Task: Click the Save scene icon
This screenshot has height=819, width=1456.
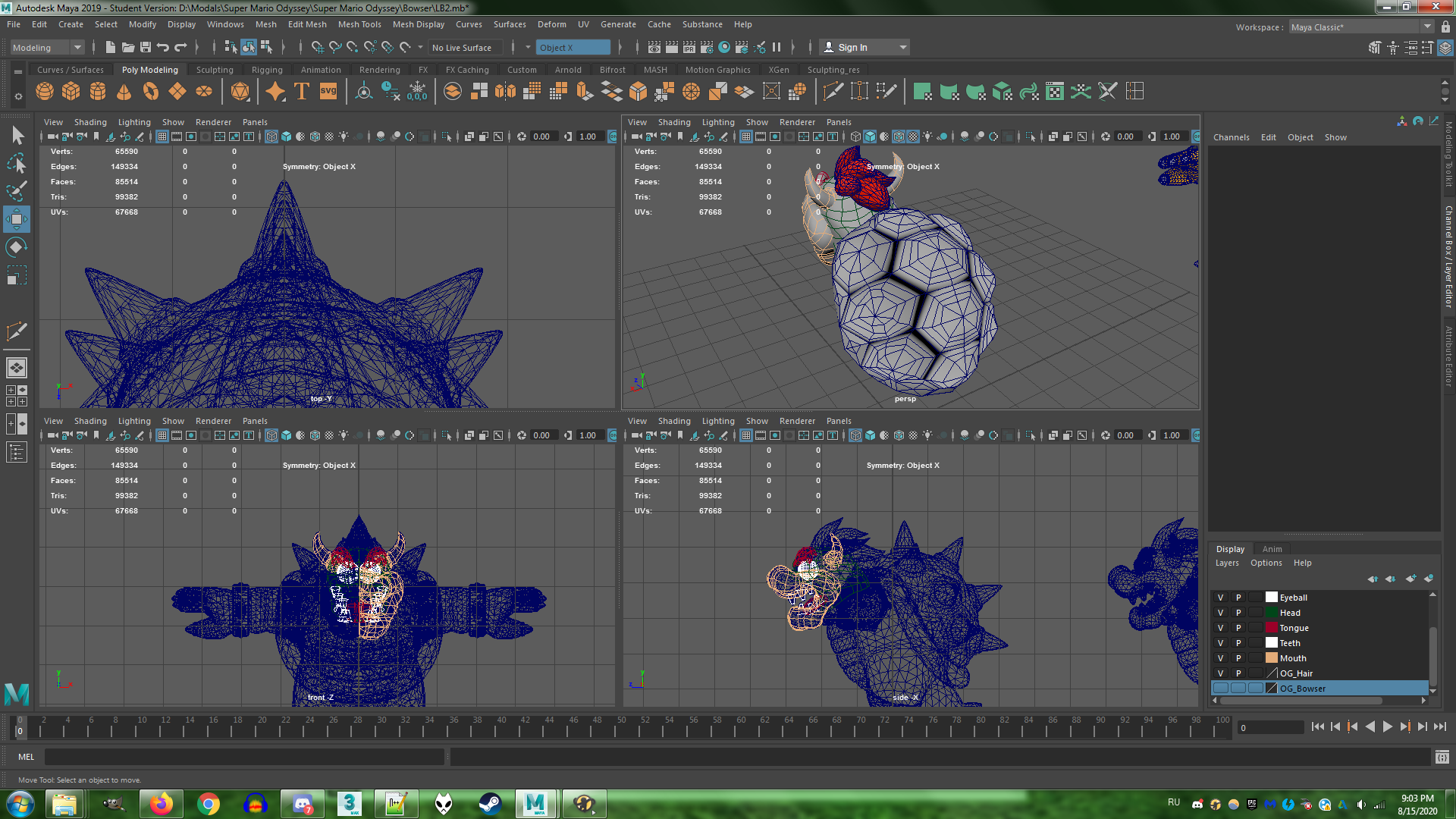Action: click(146, 48)
